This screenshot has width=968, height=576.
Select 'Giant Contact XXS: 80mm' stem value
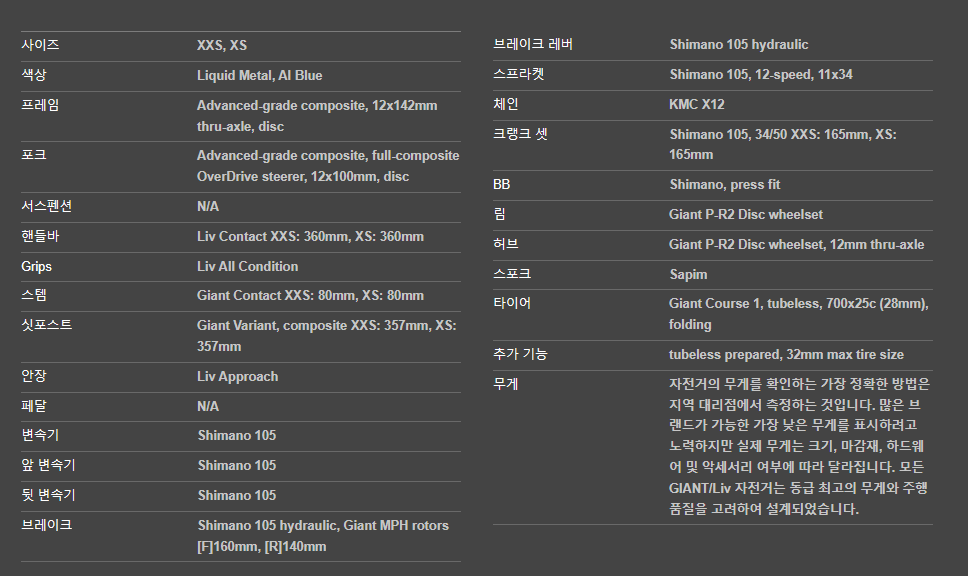[x=276, y=296]
